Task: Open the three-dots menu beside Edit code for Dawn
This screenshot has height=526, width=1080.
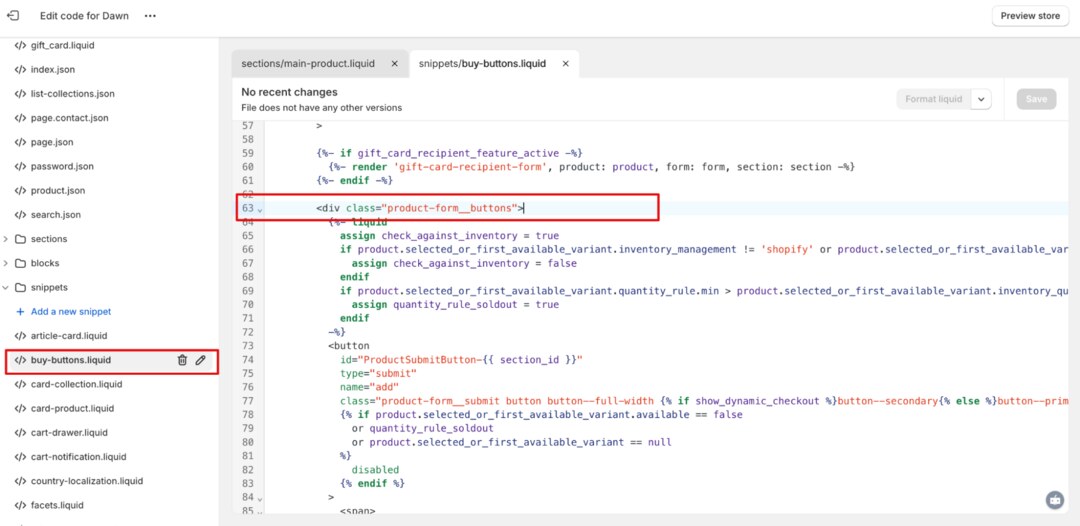Action: click(150, 16)
